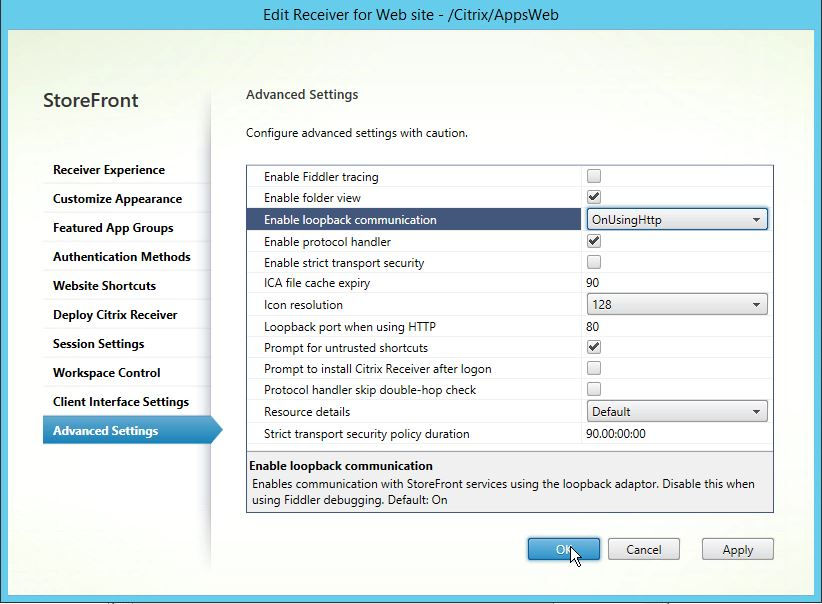Select the Icon resolution row label
Viewport: 822px width, 604px height.
[303, 305]
